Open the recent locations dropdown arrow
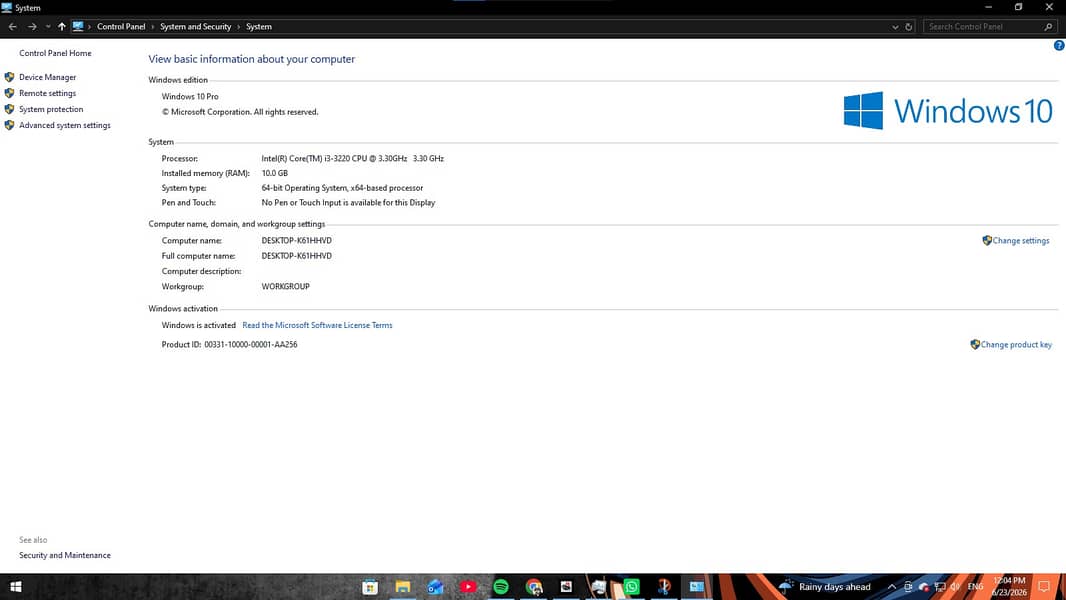The width and height of the screenshot is (1066, 600). (48, 27)
